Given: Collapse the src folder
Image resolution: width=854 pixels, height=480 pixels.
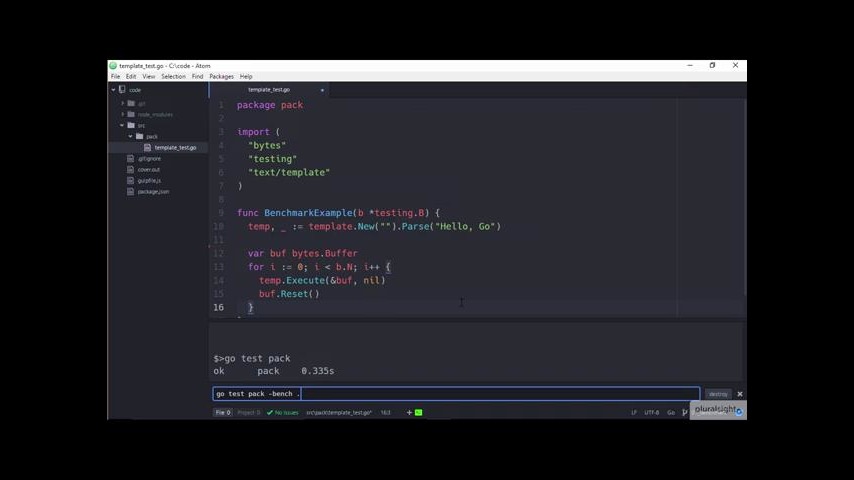Looking at the screenshot, I should [122, 125].
